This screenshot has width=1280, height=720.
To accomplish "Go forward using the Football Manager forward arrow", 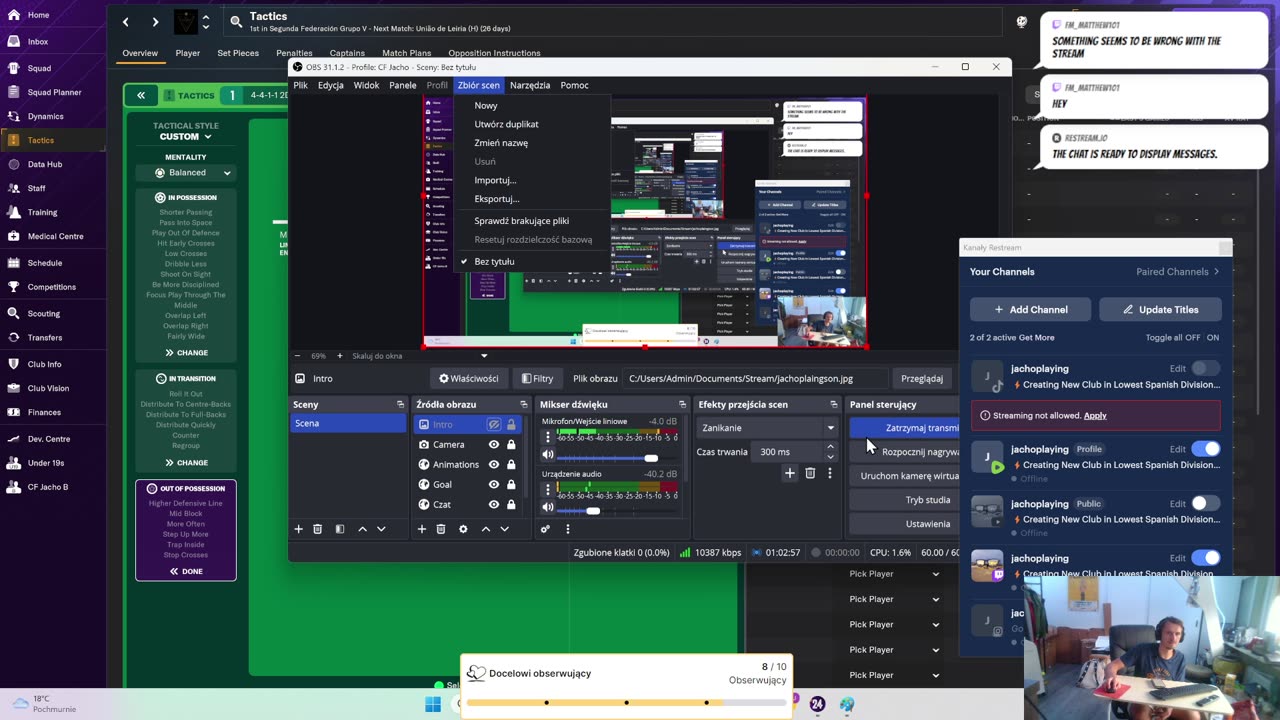I will [155, 21].
